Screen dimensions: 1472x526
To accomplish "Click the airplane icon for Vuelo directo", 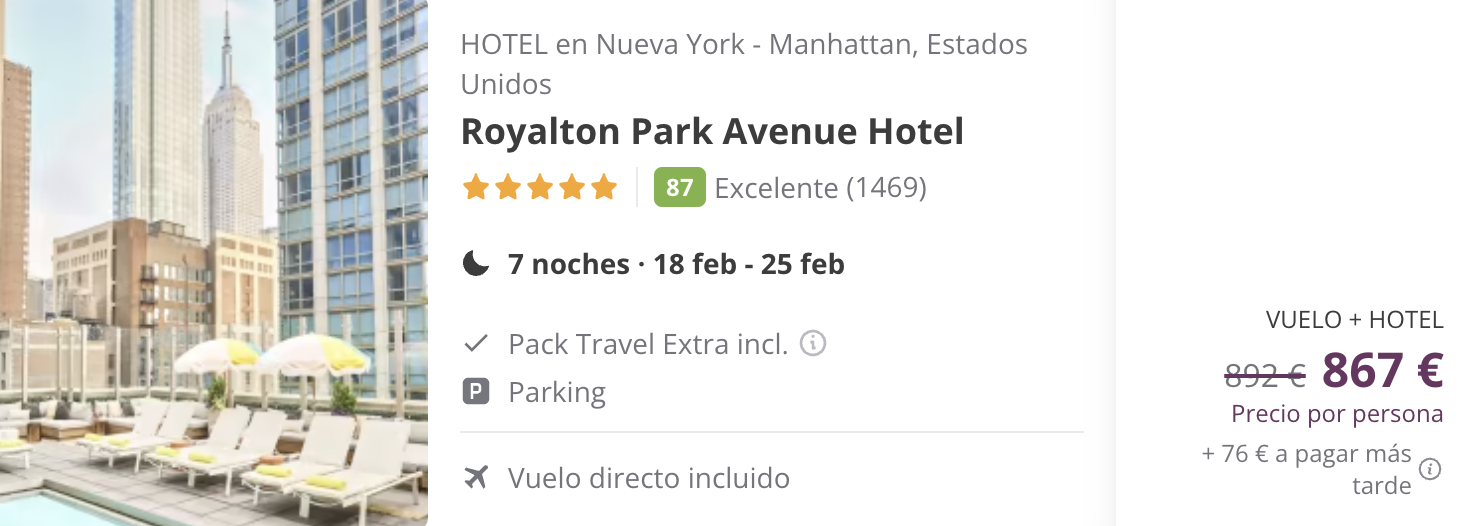I will 476,478.
